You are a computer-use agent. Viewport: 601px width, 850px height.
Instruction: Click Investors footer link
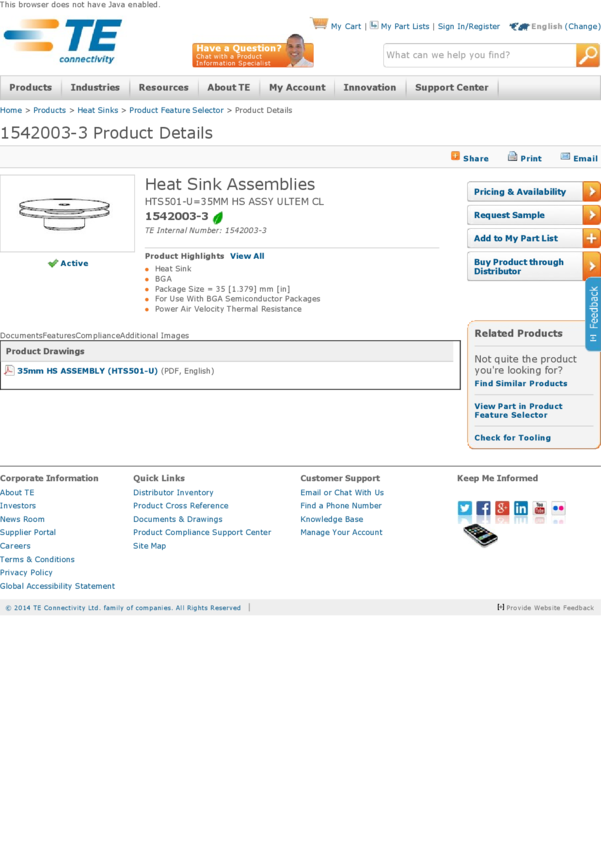tap(18, 505)
